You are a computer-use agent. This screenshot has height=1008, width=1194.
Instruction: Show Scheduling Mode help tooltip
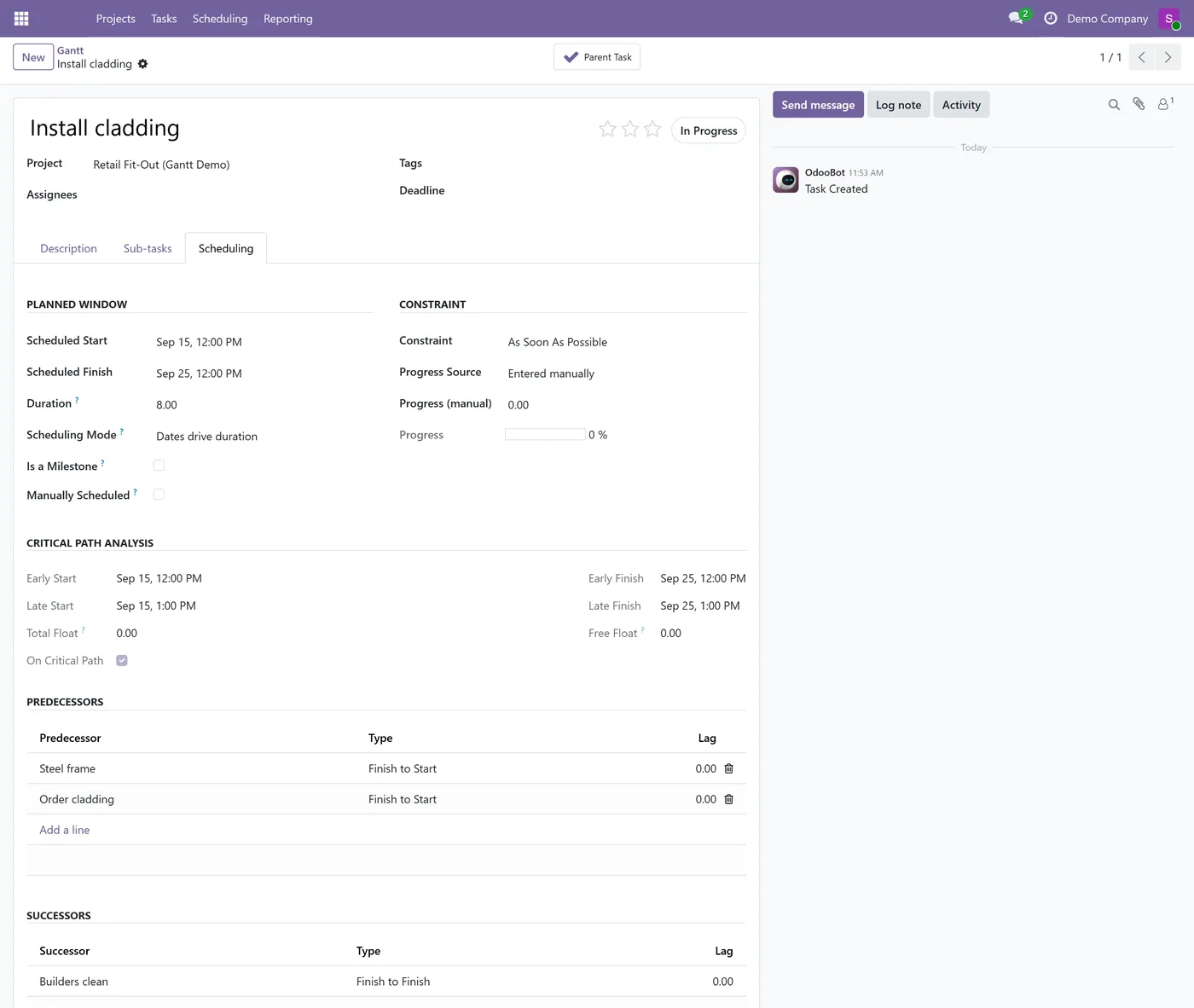click(x=121, y=431)
